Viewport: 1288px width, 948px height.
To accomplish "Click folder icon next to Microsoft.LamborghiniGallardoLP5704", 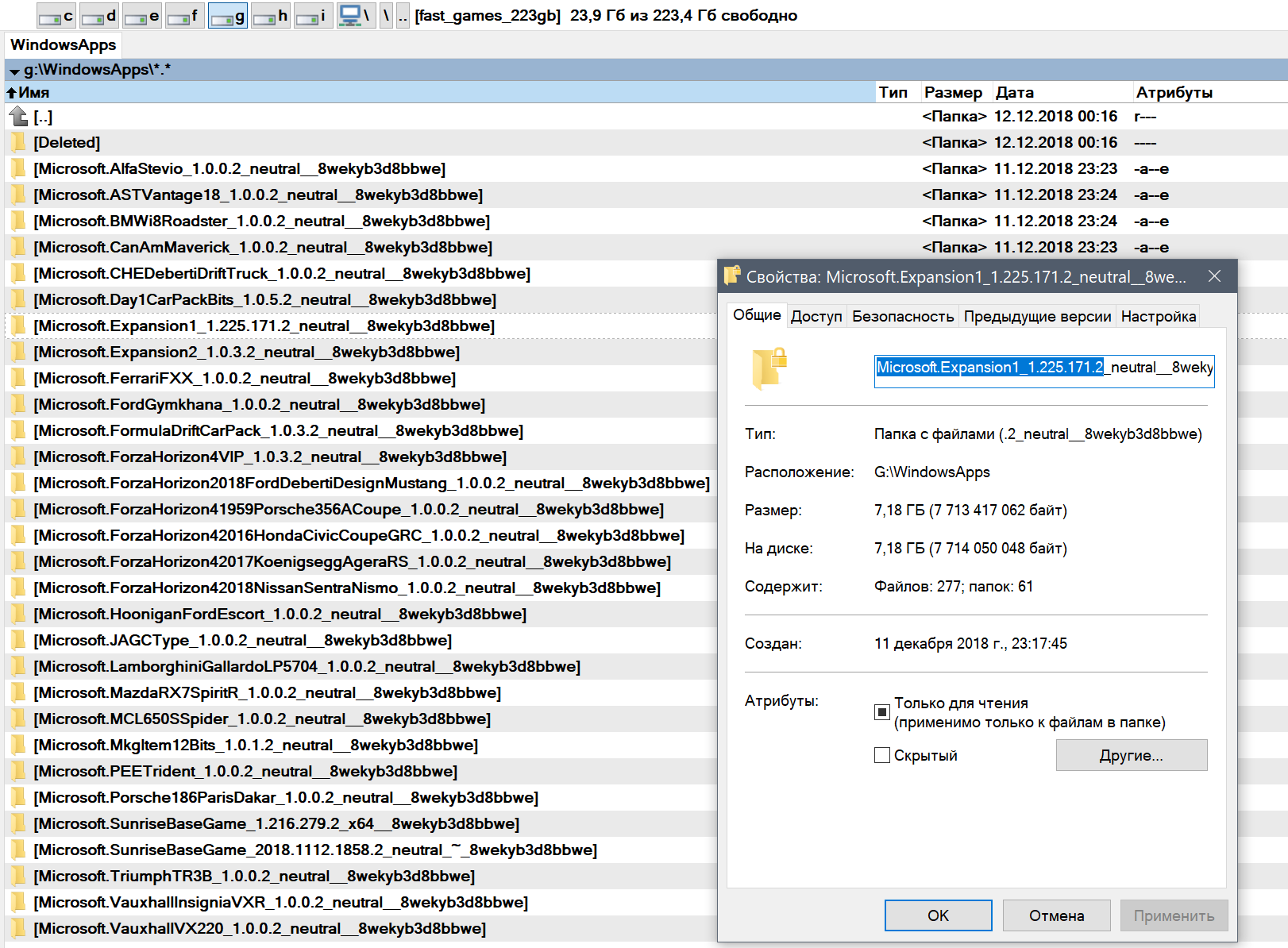I will click(18, 667).
